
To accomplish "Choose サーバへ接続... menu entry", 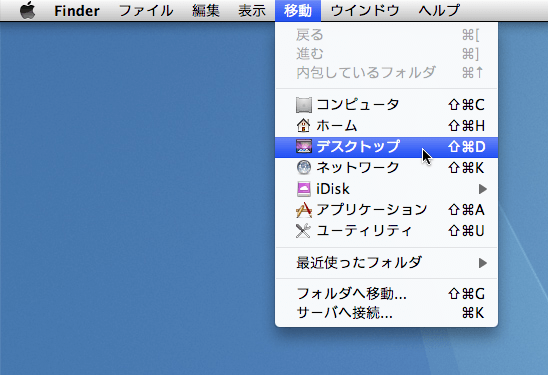I will [x=387, y=313].
